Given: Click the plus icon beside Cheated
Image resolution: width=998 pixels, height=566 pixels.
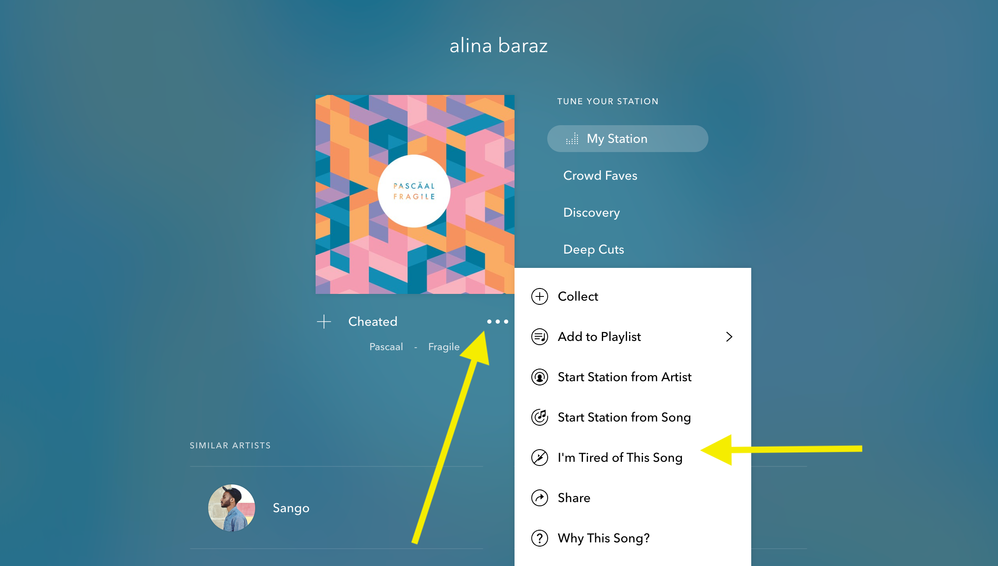Looking at the screenshot, I should 324,322.
